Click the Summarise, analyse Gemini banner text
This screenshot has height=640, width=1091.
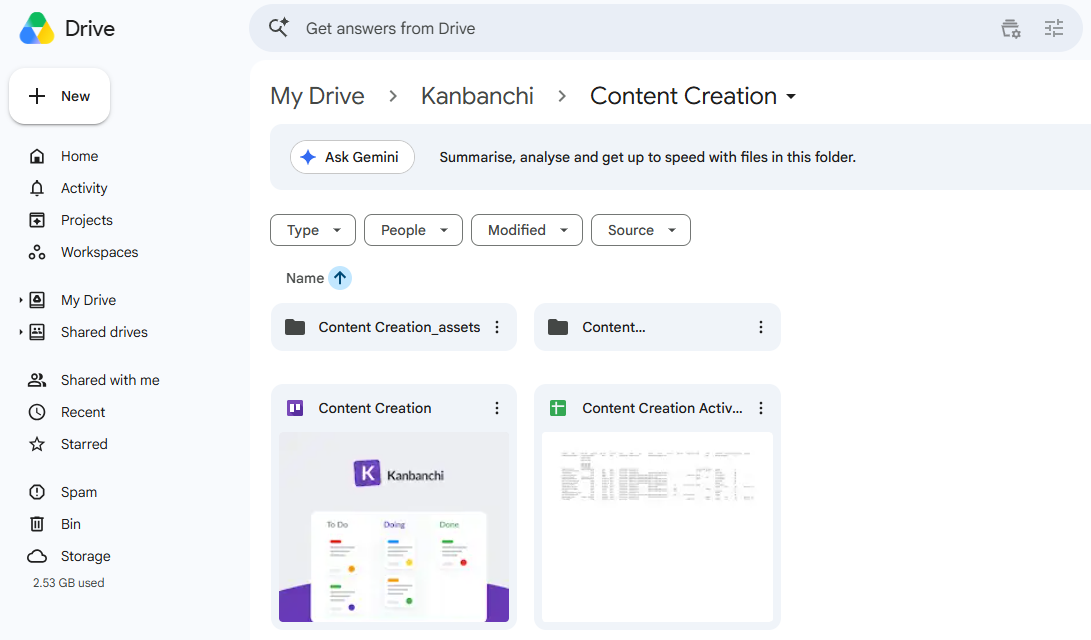(x=647, y=157)
